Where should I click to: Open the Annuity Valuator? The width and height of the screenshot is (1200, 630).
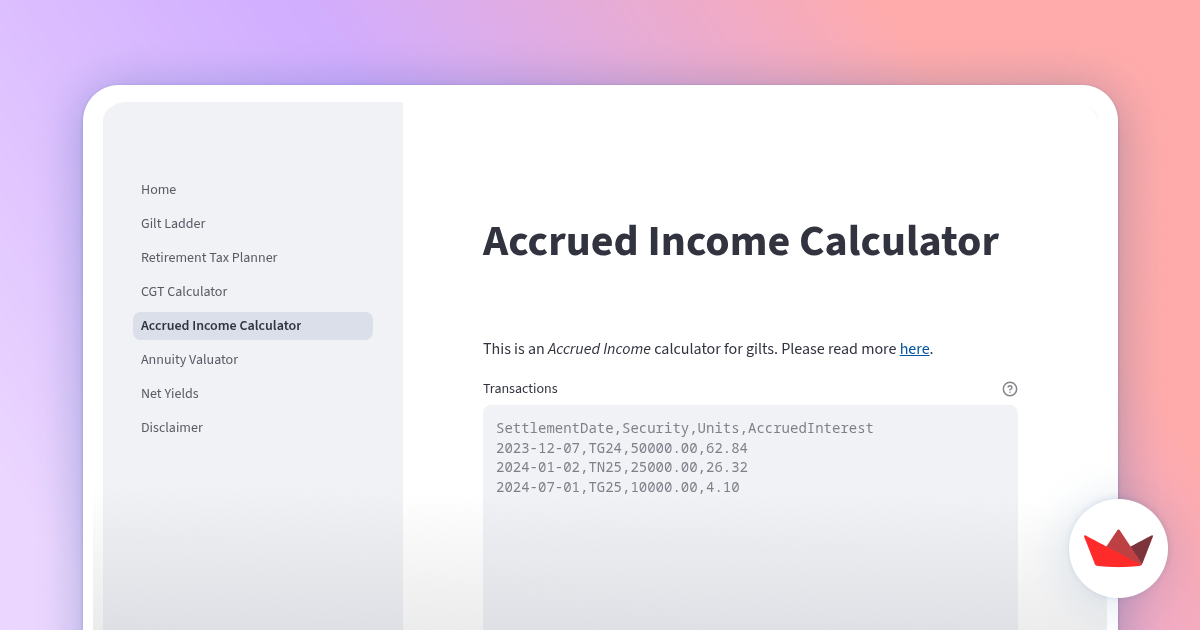click(189, 359)
